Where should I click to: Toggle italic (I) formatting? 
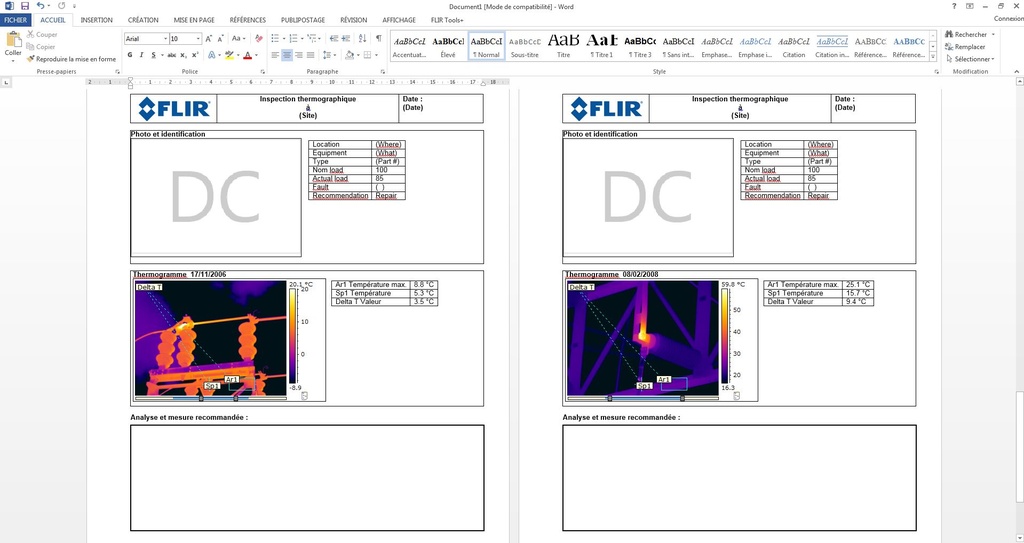[x=142, y=56]
